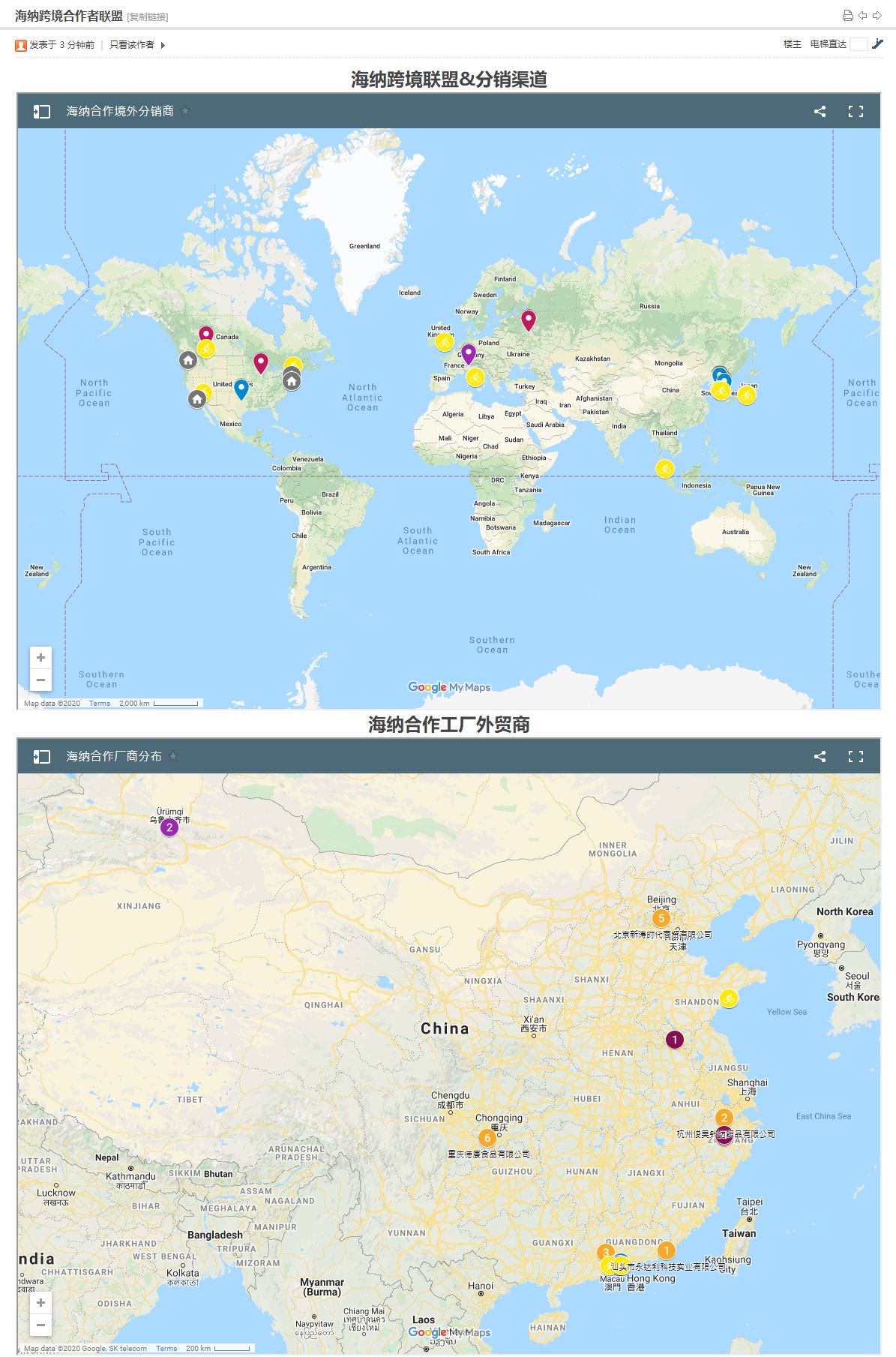The width and height of the screenshot is (896, 1357).
Task: Zoom out on the world map
Action: [x=40, y=680]
